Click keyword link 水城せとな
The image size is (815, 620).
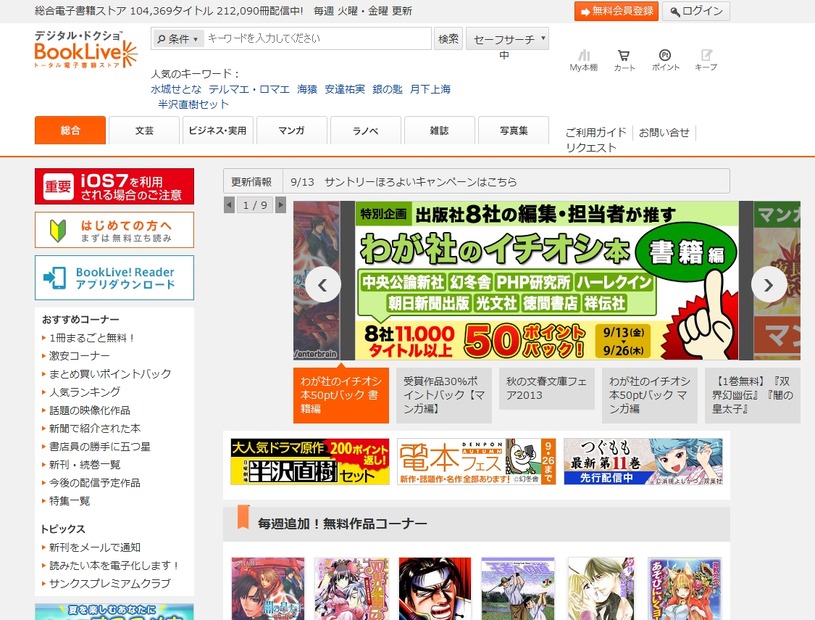(176, 89)
